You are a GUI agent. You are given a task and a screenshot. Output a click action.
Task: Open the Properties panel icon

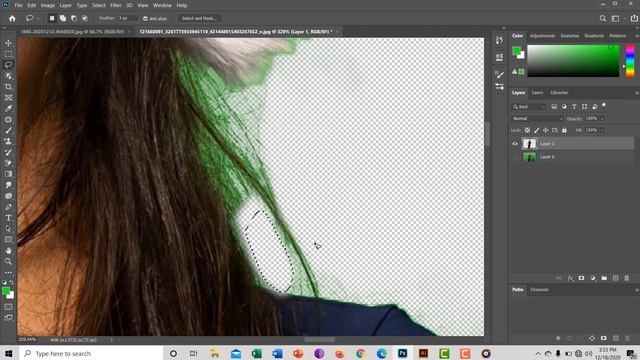pyautogui.click(x=499, y=57)
